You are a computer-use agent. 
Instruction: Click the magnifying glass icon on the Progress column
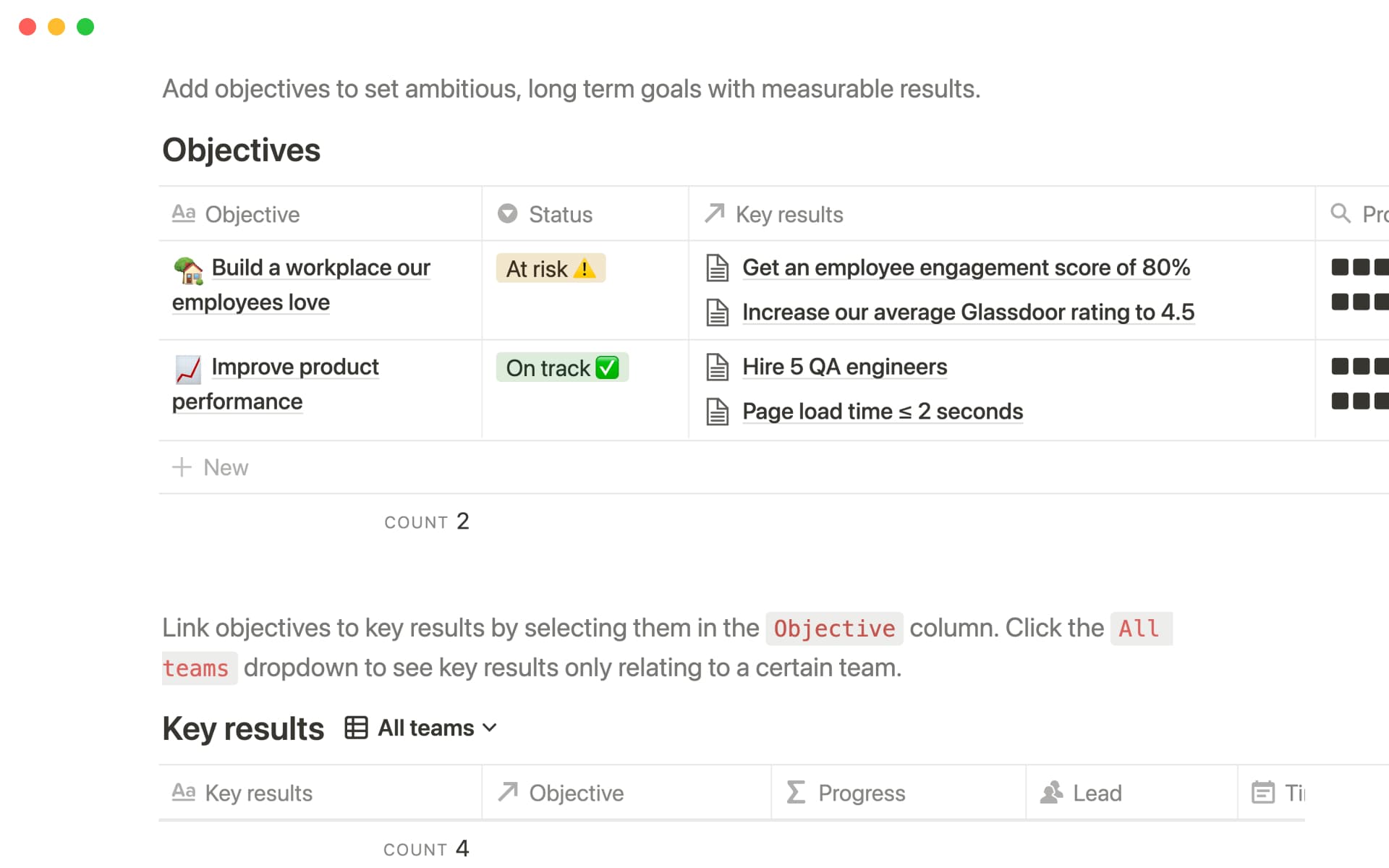pyautogui.click(x=1340, y=213)
